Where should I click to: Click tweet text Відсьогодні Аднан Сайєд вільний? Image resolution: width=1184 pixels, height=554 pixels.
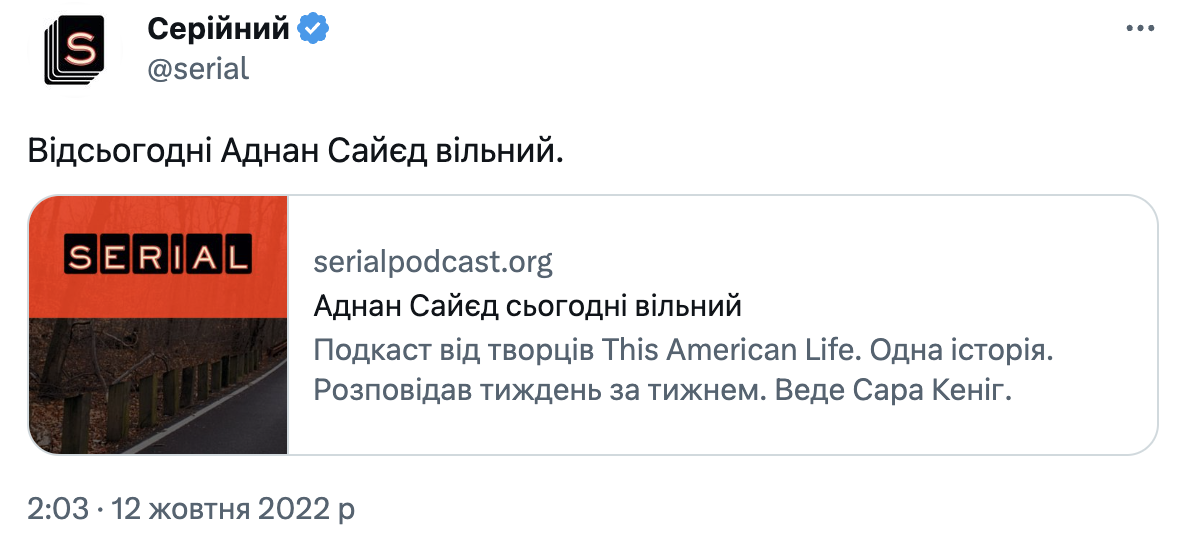(295, 152)
